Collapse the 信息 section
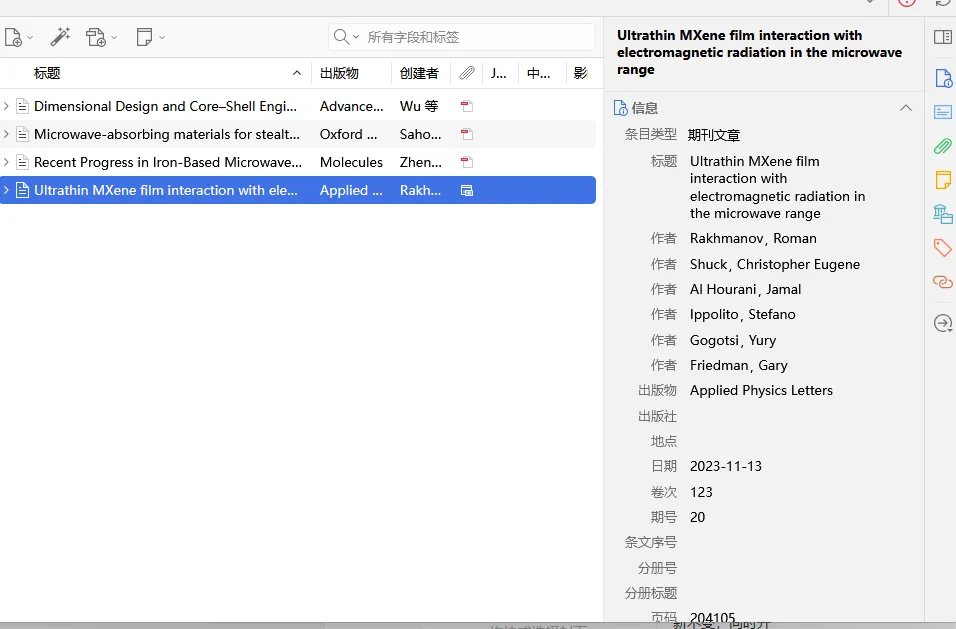This screenshot has height=629, width=956. click(906, 108)
